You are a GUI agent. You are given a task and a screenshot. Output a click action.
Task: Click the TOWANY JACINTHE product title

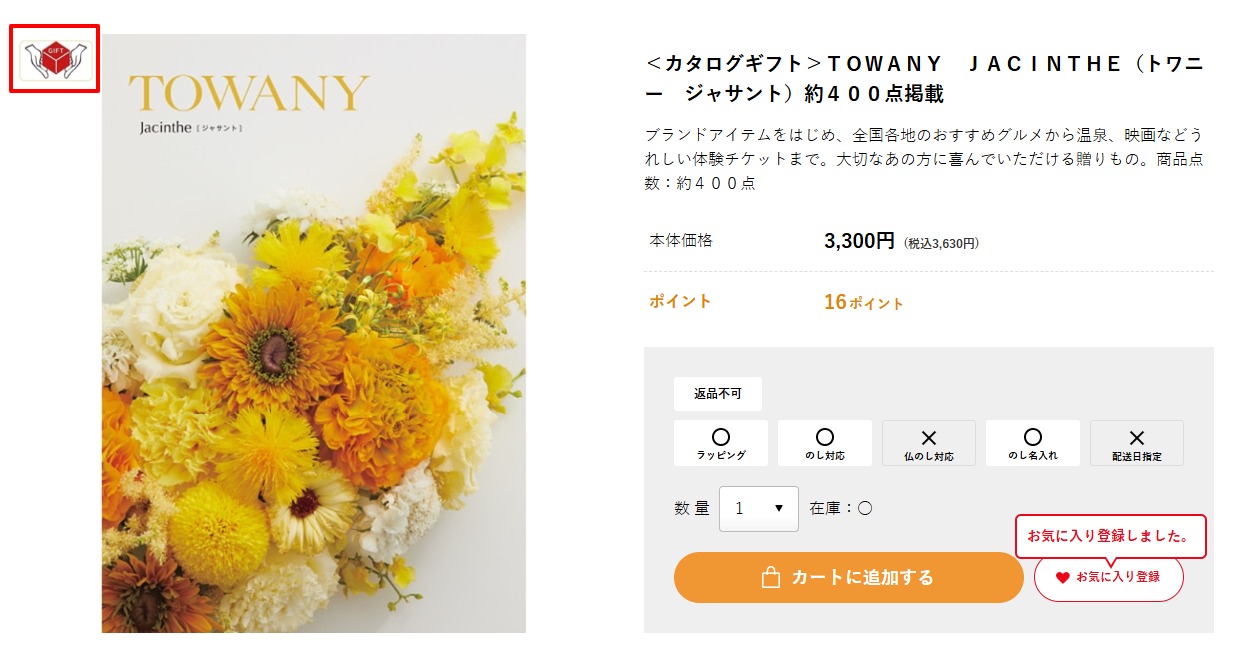[x=925, y=79]
